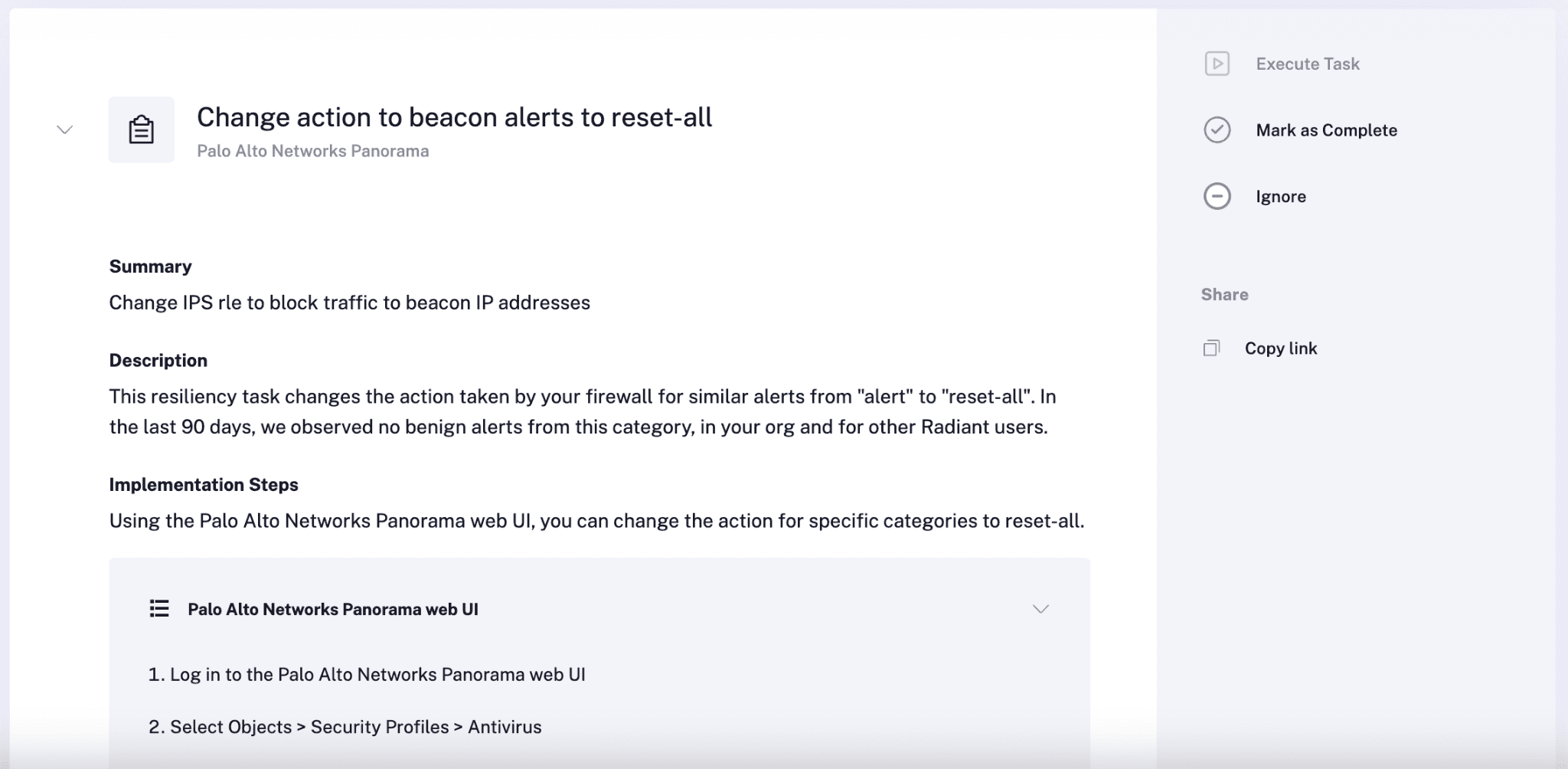1568x769 pixels.
Task: Collapse the task using the left chevron
Action: [x=65, y=129]
